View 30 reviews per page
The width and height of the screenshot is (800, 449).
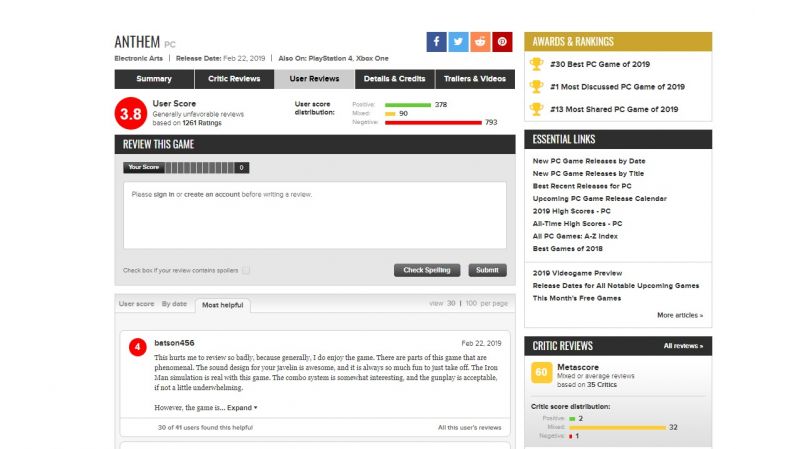coord(451,303)
